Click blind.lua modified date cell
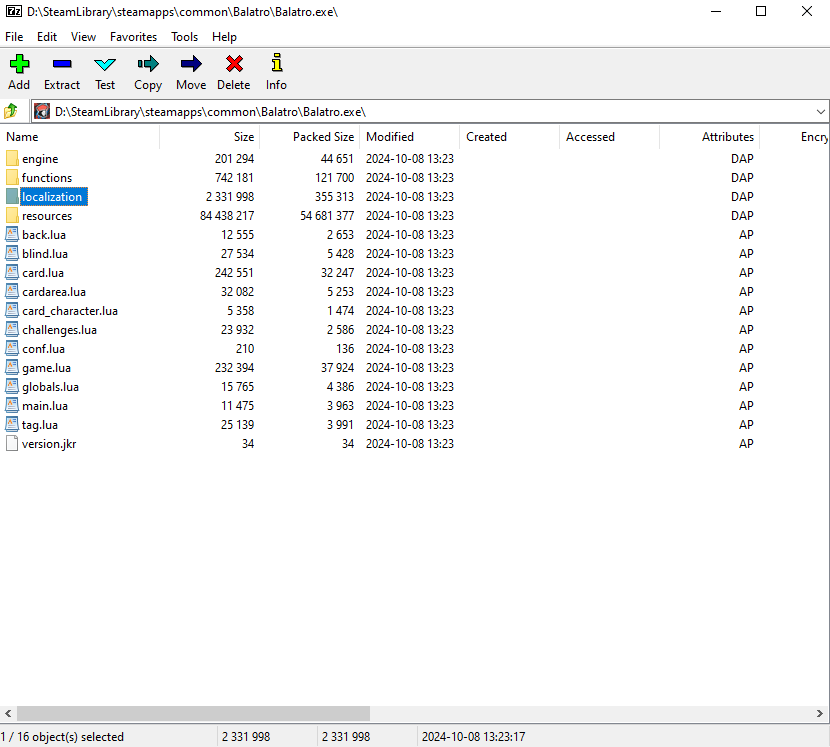 (410, 254)
